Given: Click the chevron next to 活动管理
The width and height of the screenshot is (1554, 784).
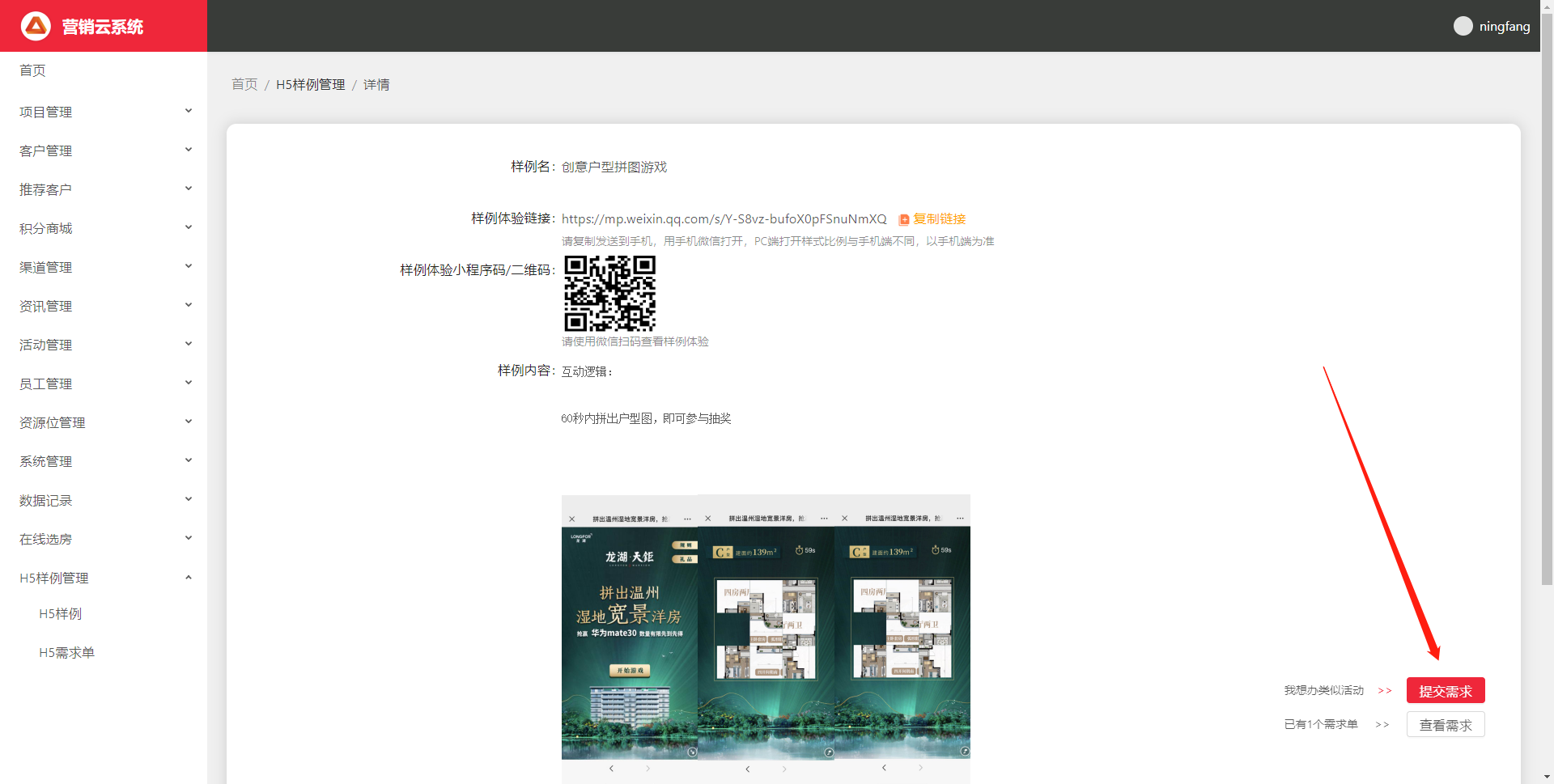Looking at the screenshot, I should 189,344.
